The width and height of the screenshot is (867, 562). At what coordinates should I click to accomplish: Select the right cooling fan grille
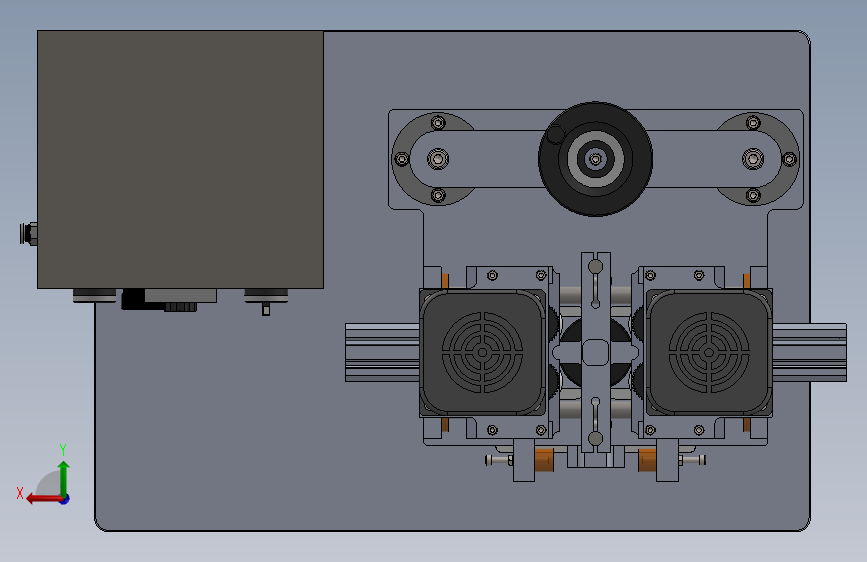click(x=709, y=352)
